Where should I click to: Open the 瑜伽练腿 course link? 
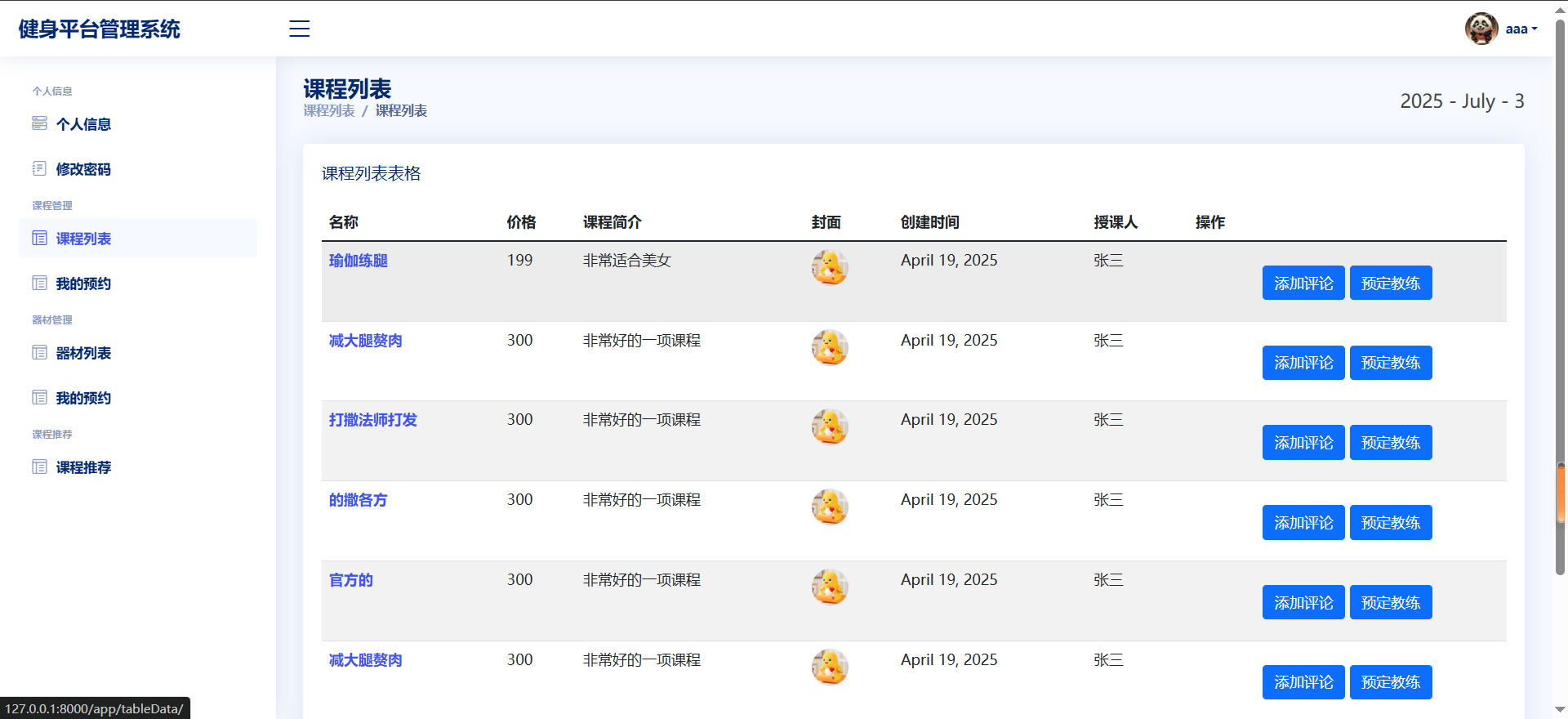(x=359, y=261)
